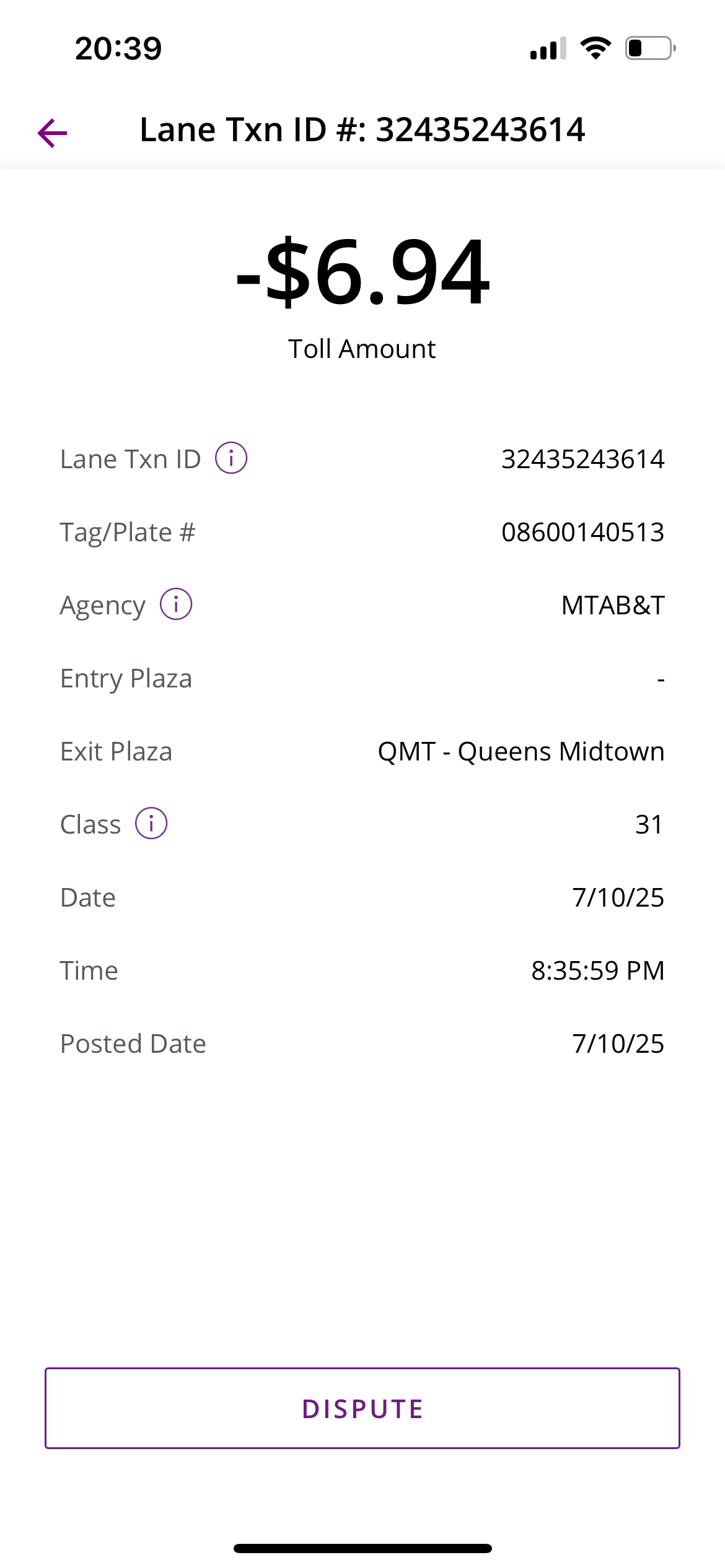This screenshot has height=1568, width=725.
Task: Tap the 8:35:59 PM time value
Action: pyautogui.click(x=597, y=971)
